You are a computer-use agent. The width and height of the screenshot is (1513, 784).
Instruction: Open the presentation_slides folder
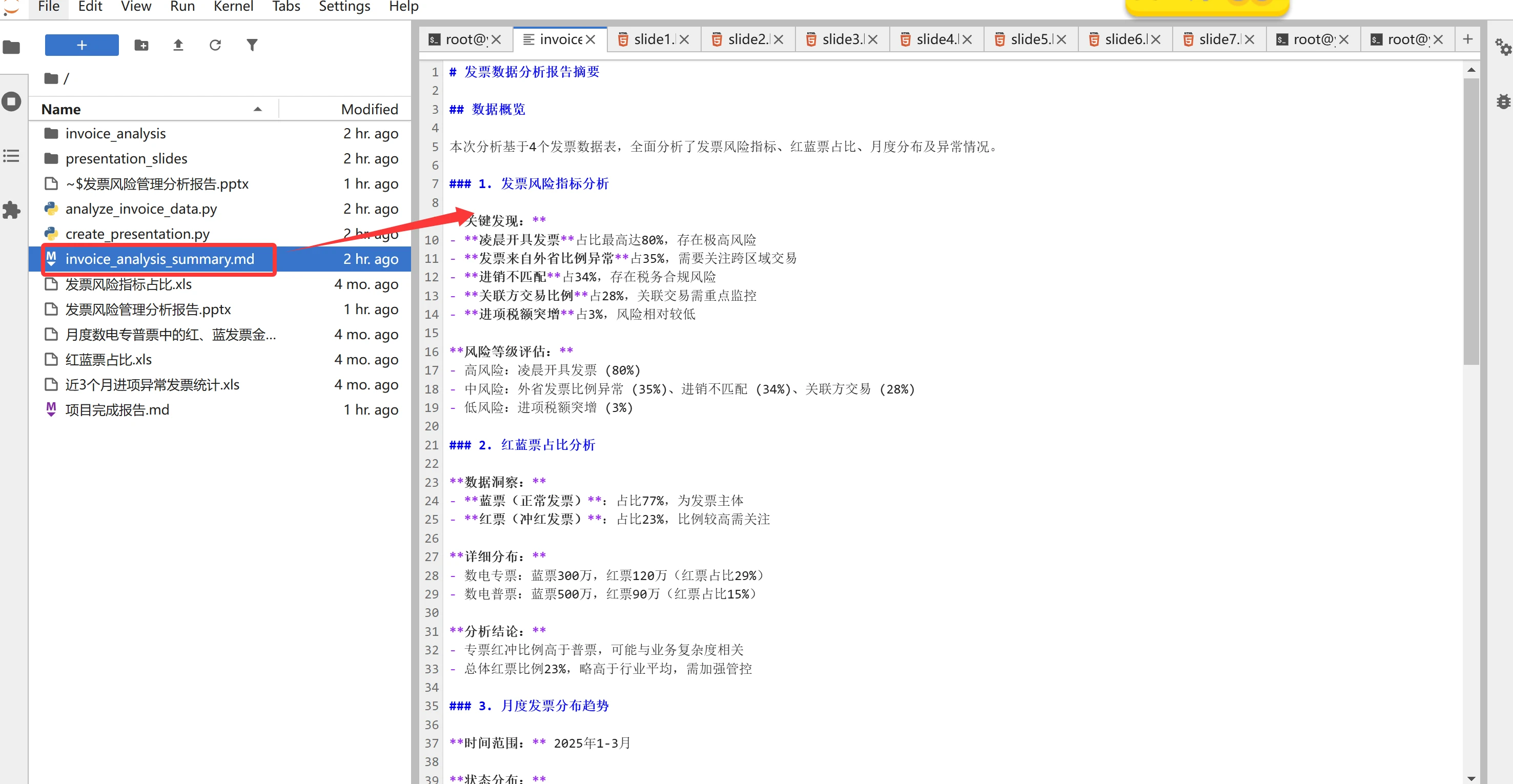pos(126,158)
